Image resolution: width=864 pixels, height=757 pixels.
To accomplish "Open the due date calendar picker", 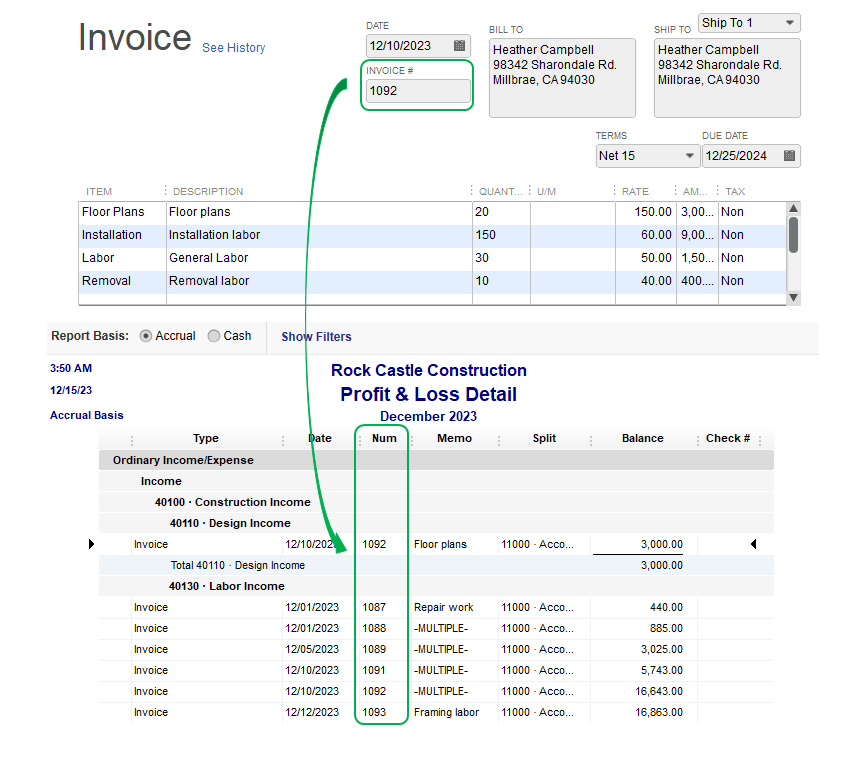I will tap(789, 156).
